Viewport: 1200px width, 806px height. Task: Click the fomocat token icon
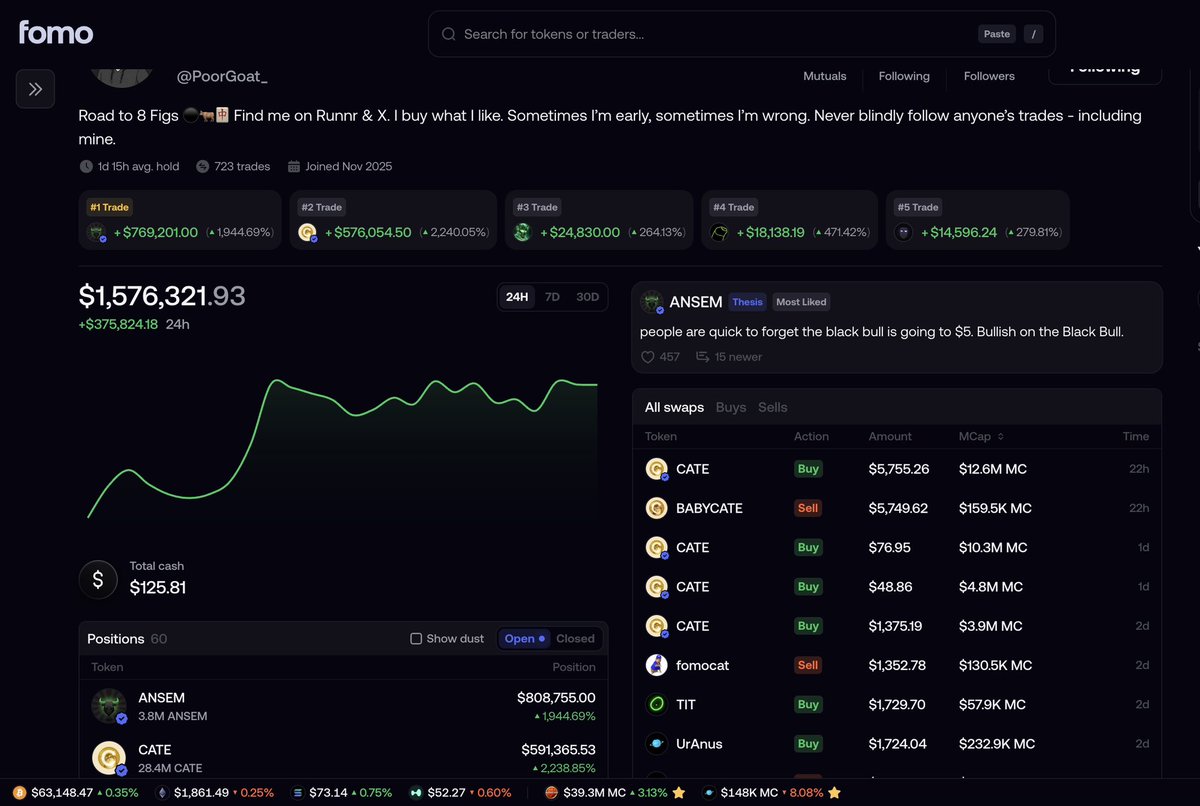657,665
